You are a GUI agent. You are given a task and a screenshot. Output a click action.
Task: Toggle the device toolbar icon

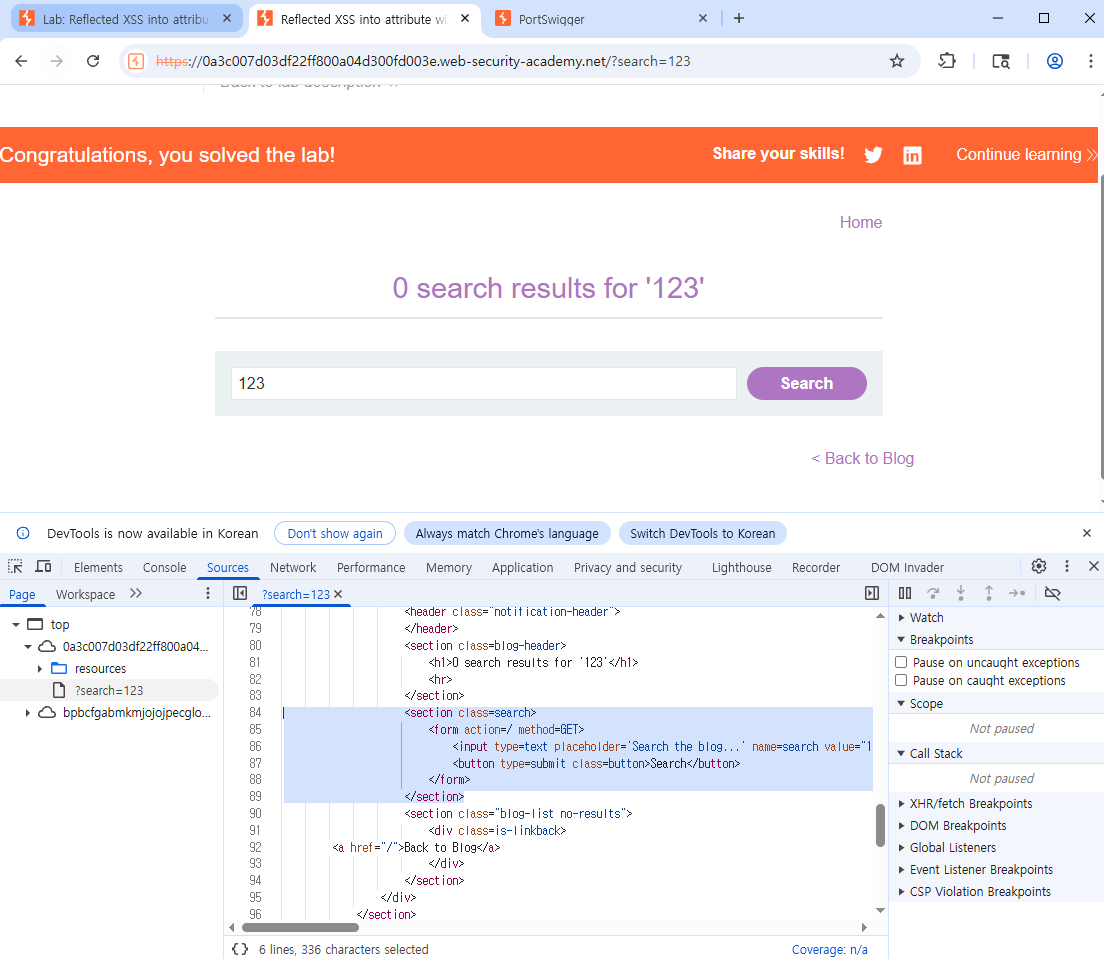(44, 566)
